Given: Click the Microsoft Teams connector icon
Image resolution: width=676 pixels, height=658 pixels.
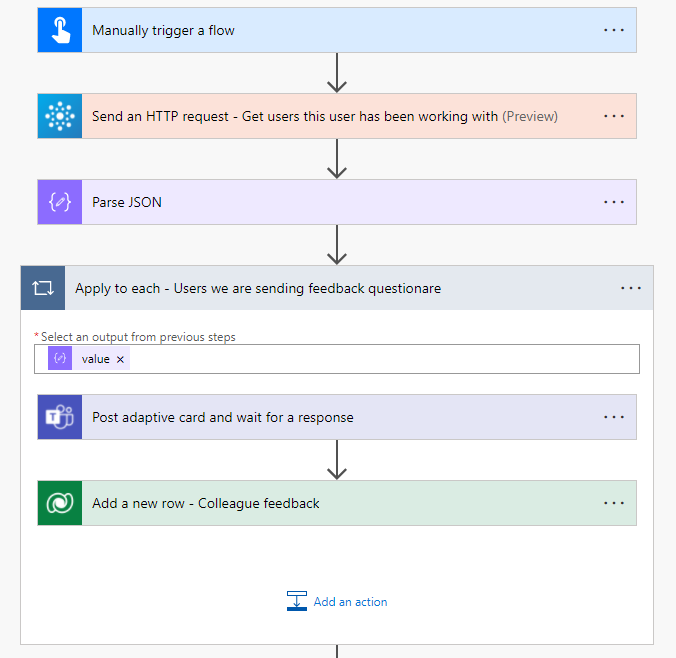Looking at the screenshot, I should pyautogui.click(x=59, y=417).
